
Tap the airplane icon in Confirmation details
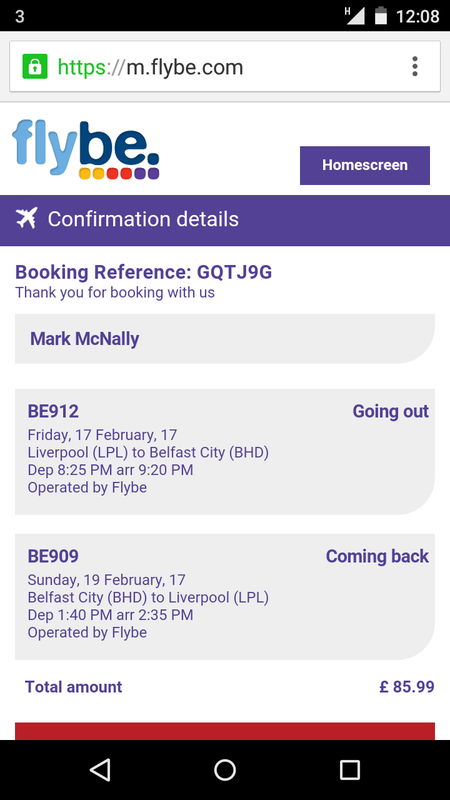[x=27, y=219]
